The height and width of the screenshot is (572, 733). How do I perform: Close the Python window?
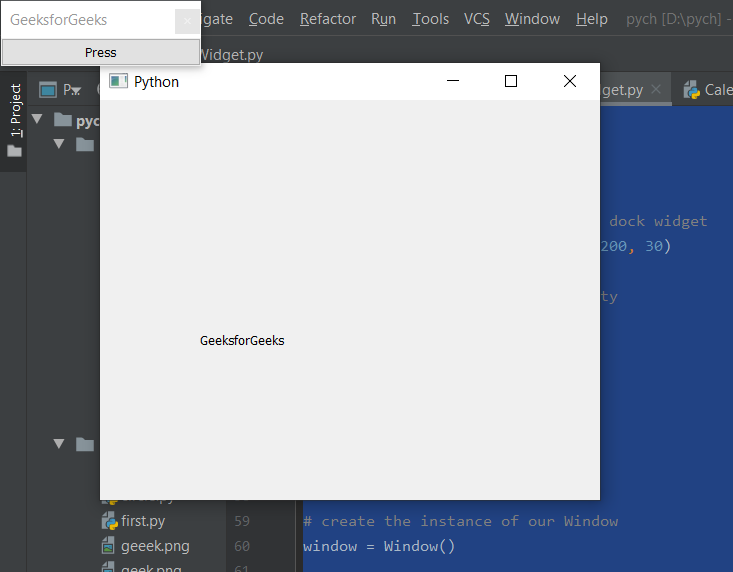[x=570, y=81]
